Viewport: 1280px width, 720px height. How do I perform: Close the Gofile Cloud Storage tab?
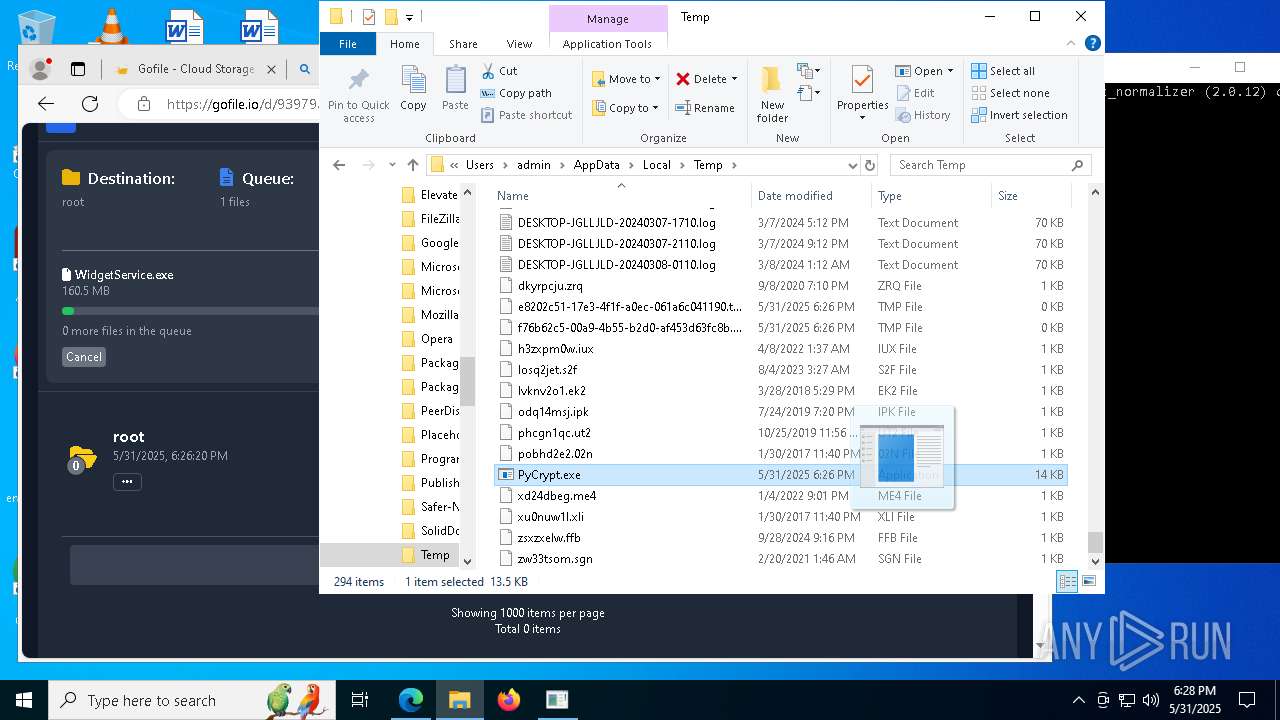[272, 69]
